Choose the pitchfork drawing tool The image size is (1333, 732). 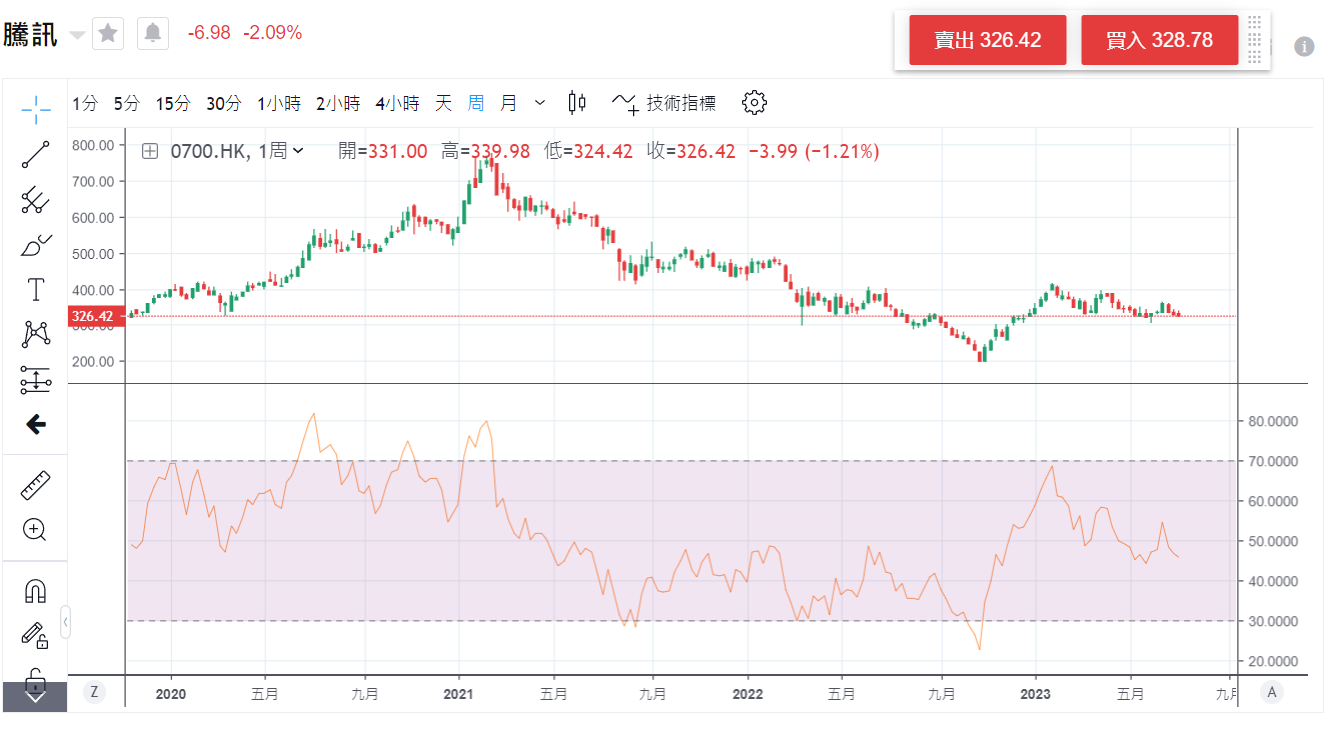pyautogui.click(x=36, y=200)
